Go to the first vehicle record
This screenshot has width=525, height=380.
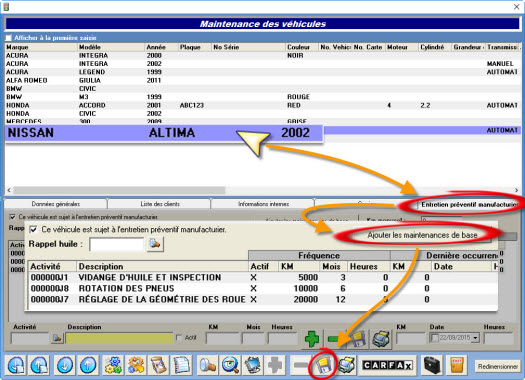point(16,365)
